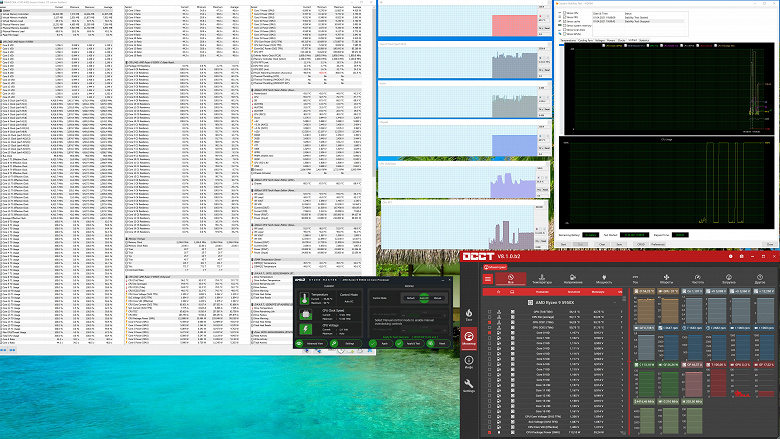The image size is (780, 439).
Task: Switch to Statistics tab in stability test
Action: (642, 40)
